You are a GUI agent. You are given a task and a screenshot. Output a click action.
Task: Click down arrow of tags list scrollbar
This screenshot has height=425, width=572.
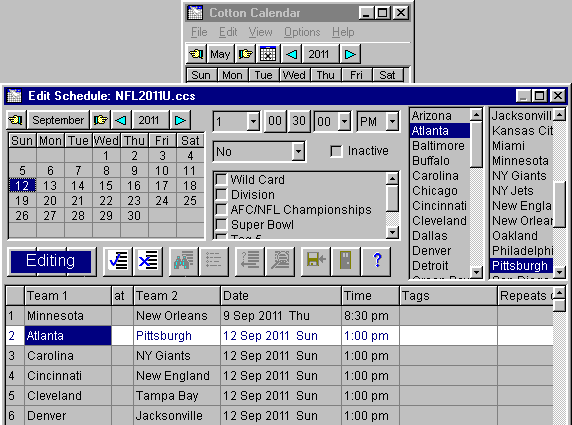pos(392,232)
